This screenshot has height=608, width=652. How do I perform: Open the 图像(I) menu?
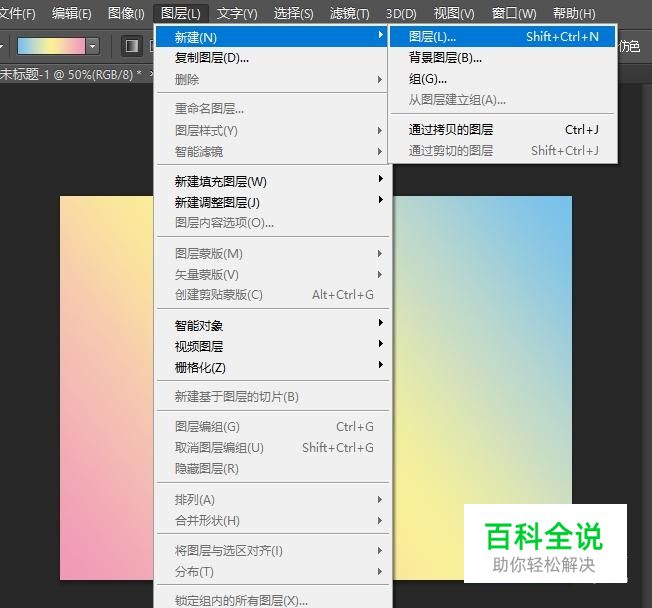(x=126, y=14)
